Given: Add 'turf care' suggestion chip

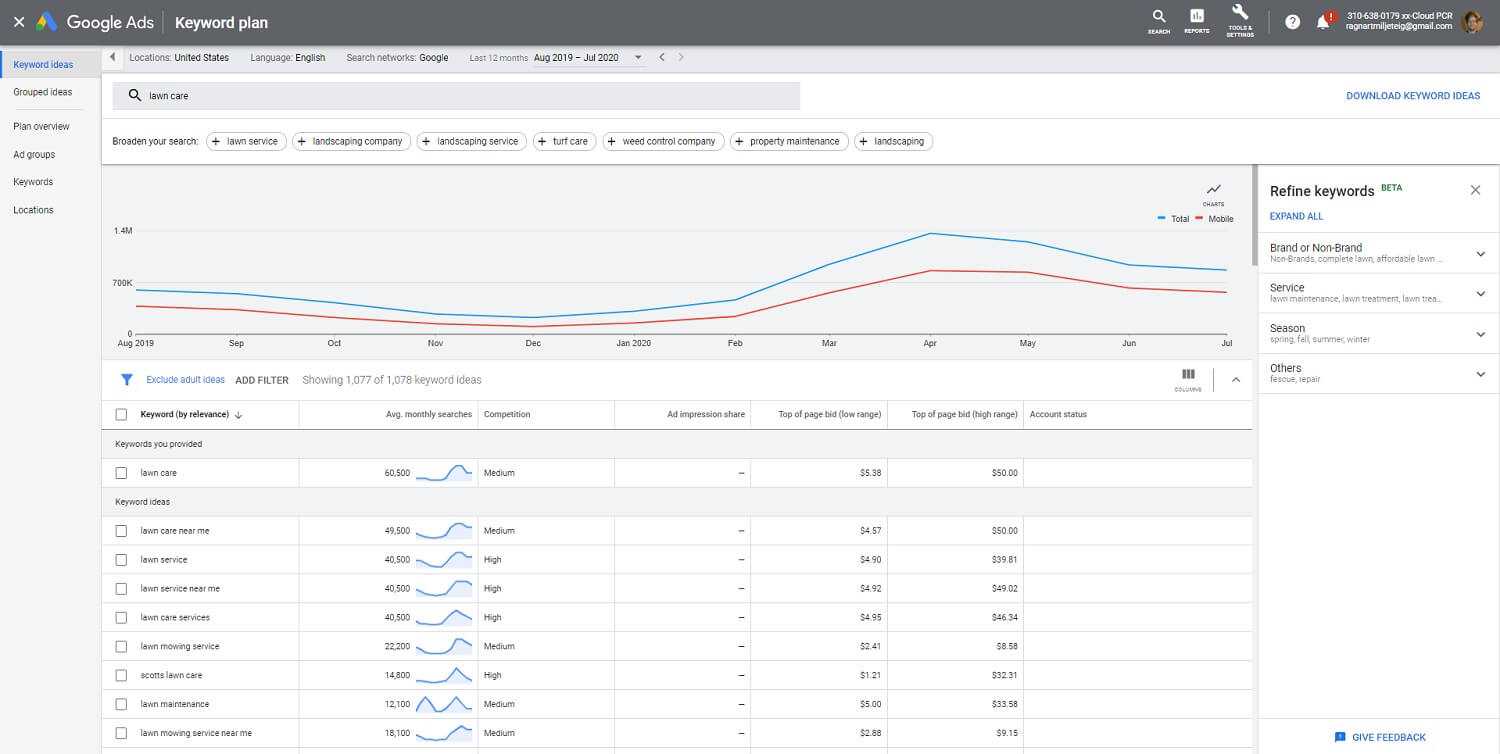Looking at the screenshot, I should 565,141.
